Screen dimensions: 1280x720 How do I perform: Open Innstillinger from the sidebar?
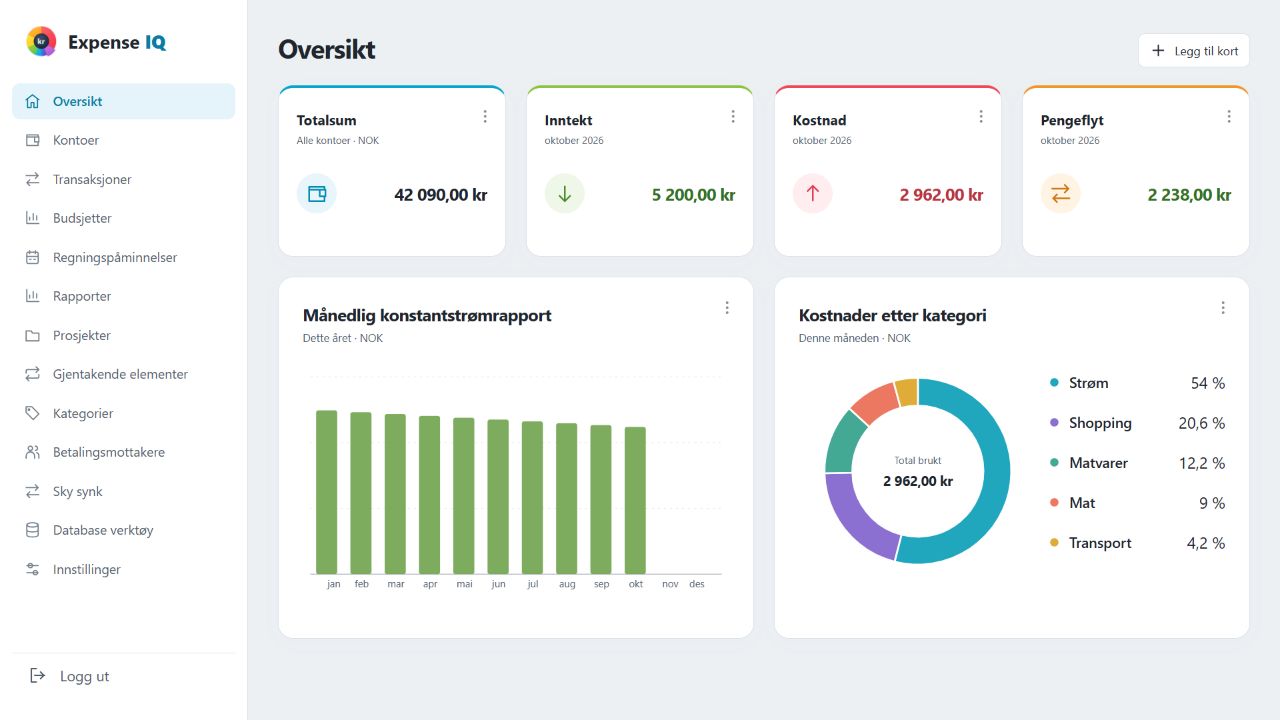tap(124, 569)
